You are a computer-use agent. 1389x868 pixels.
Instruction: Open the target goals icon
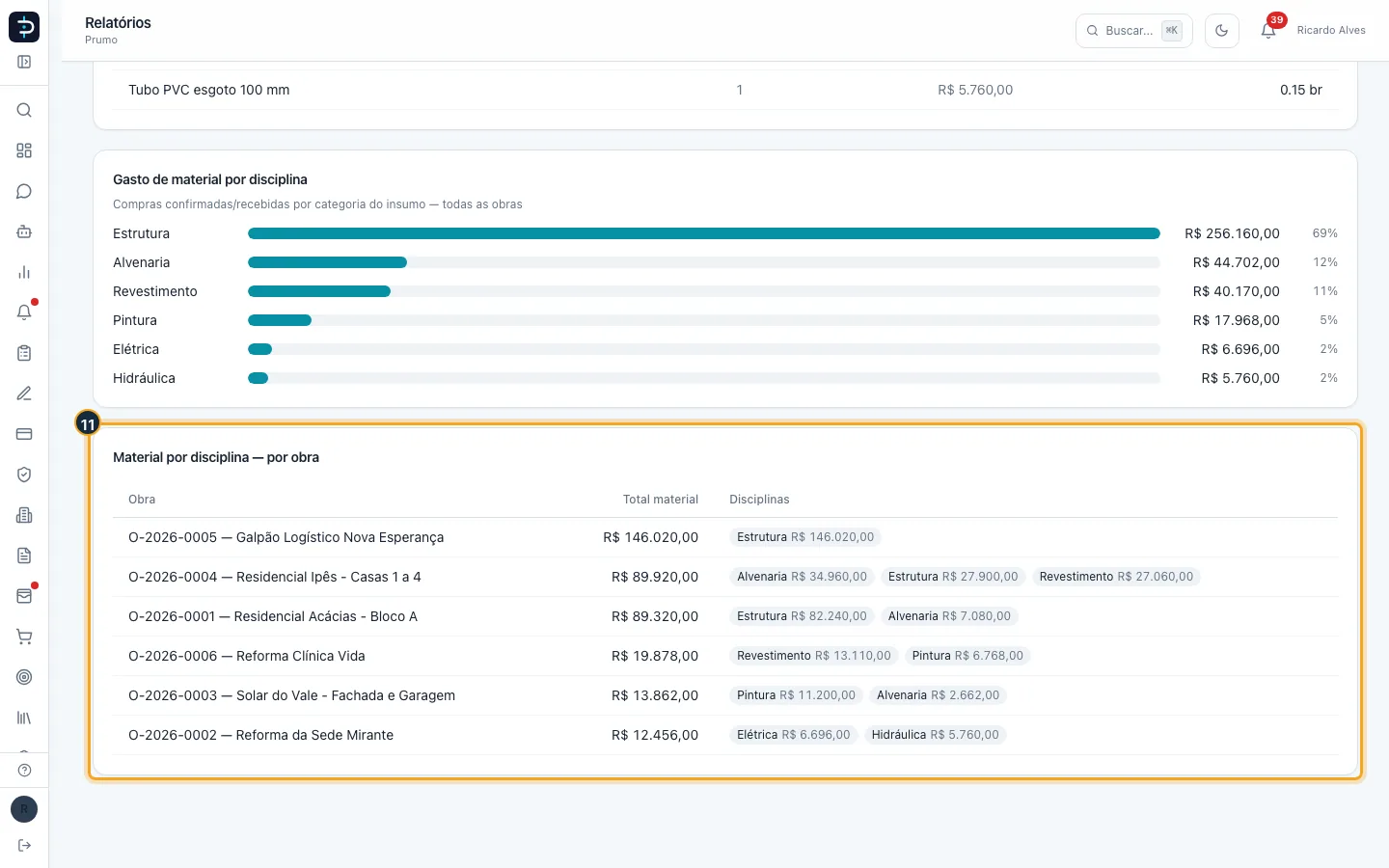[x=24, y=677]
